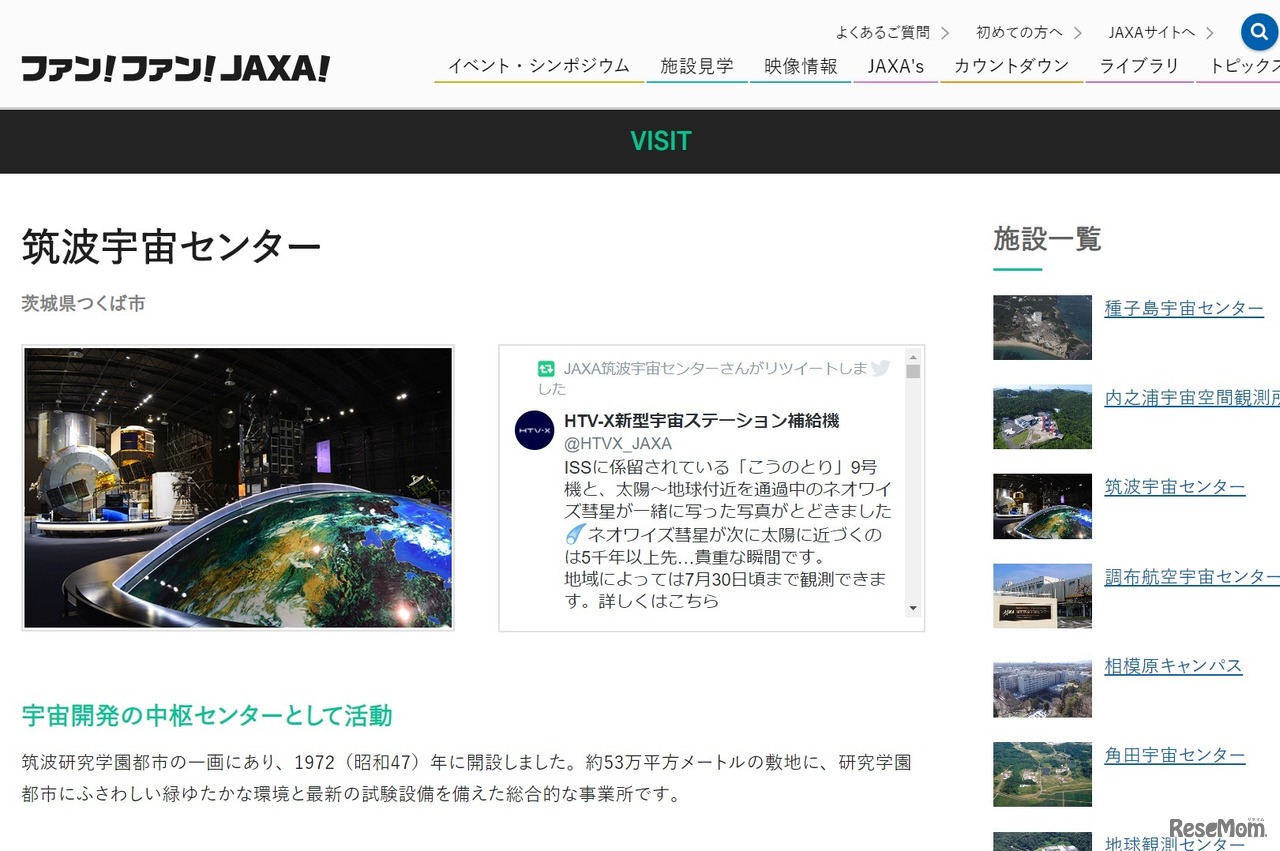Viewport: 1280px width, 851px height.
Task: Click the Twitter bird icon in the tweet
Action: (880, 369)
